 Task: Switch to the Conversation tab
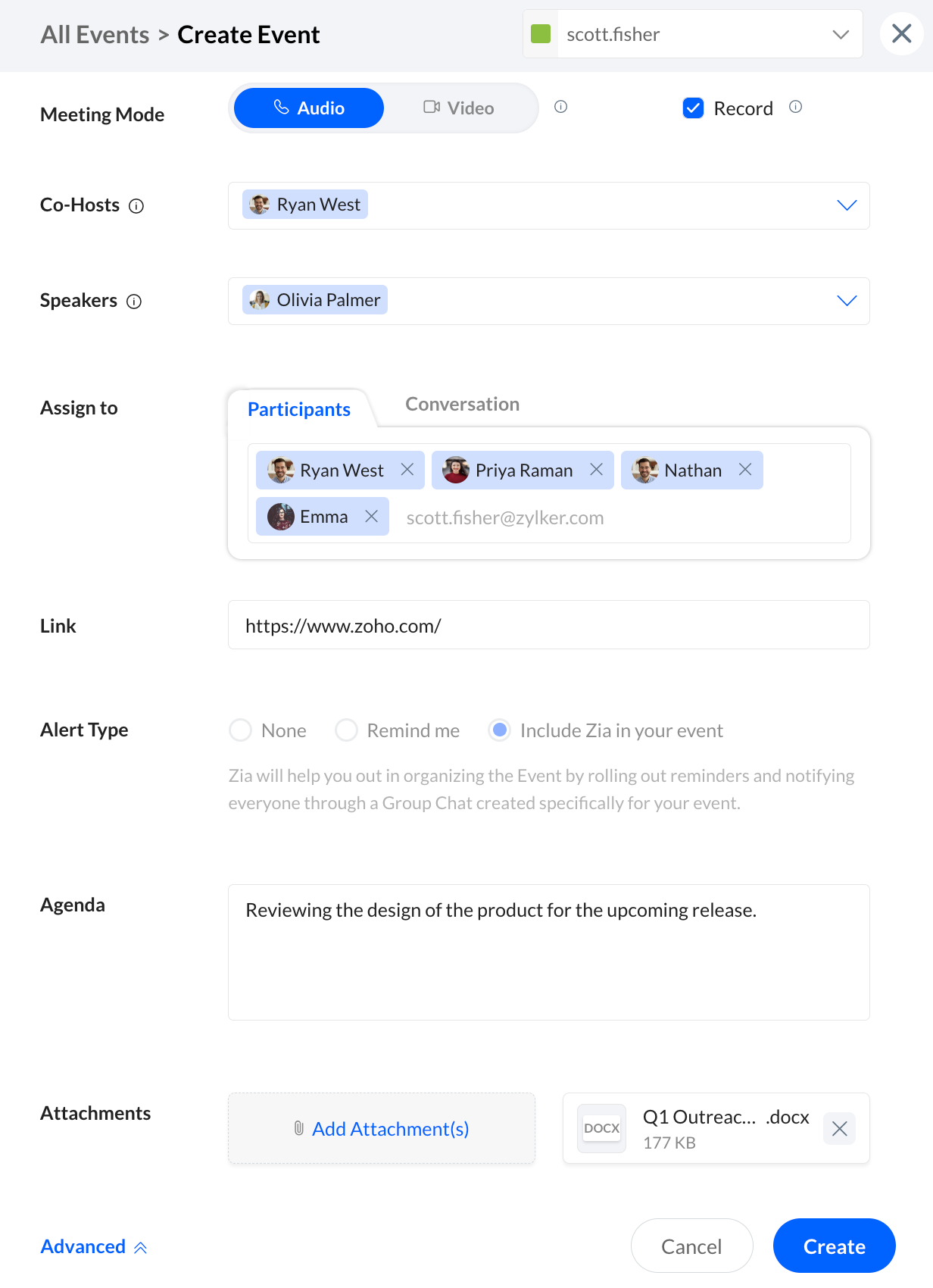point(462,405)
